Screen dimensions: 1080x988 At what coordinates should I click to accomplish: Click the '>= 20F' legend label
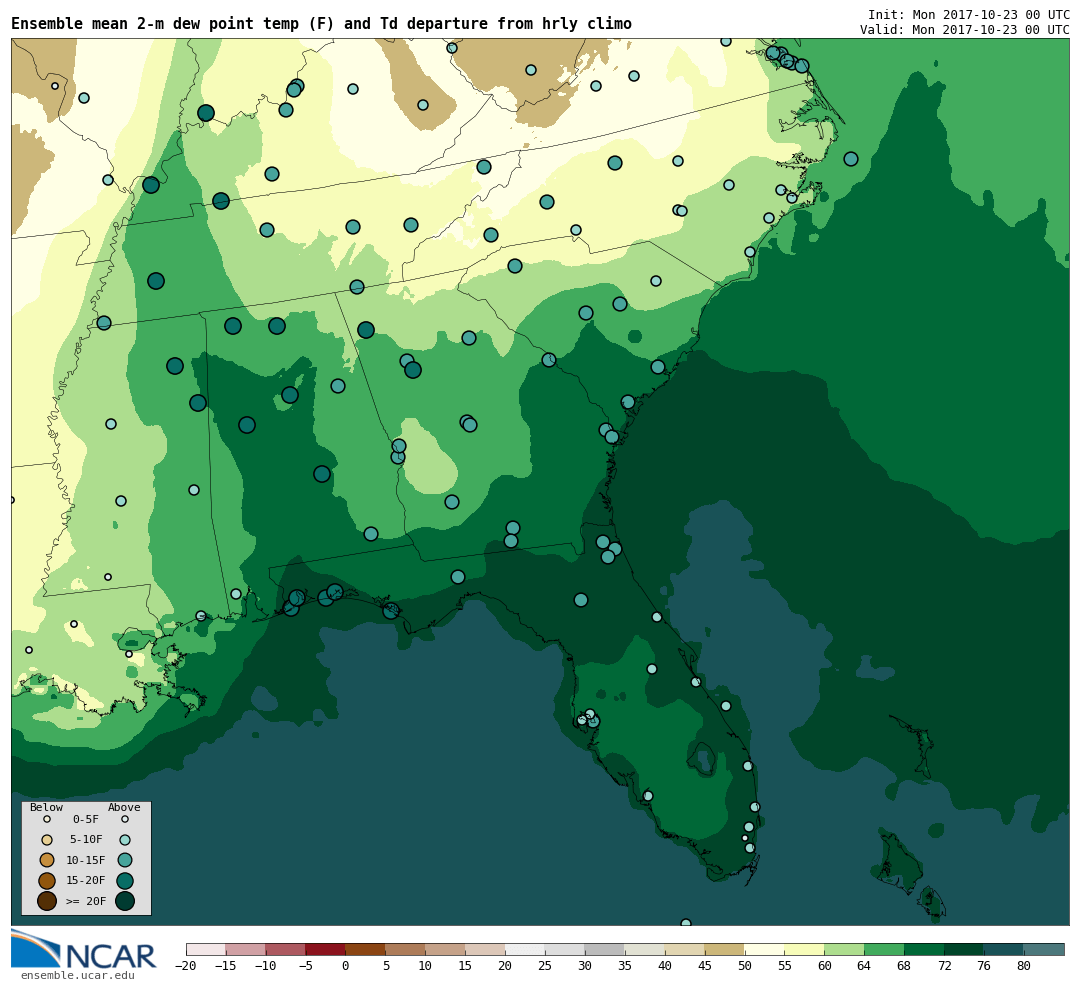tap(86, 901)
